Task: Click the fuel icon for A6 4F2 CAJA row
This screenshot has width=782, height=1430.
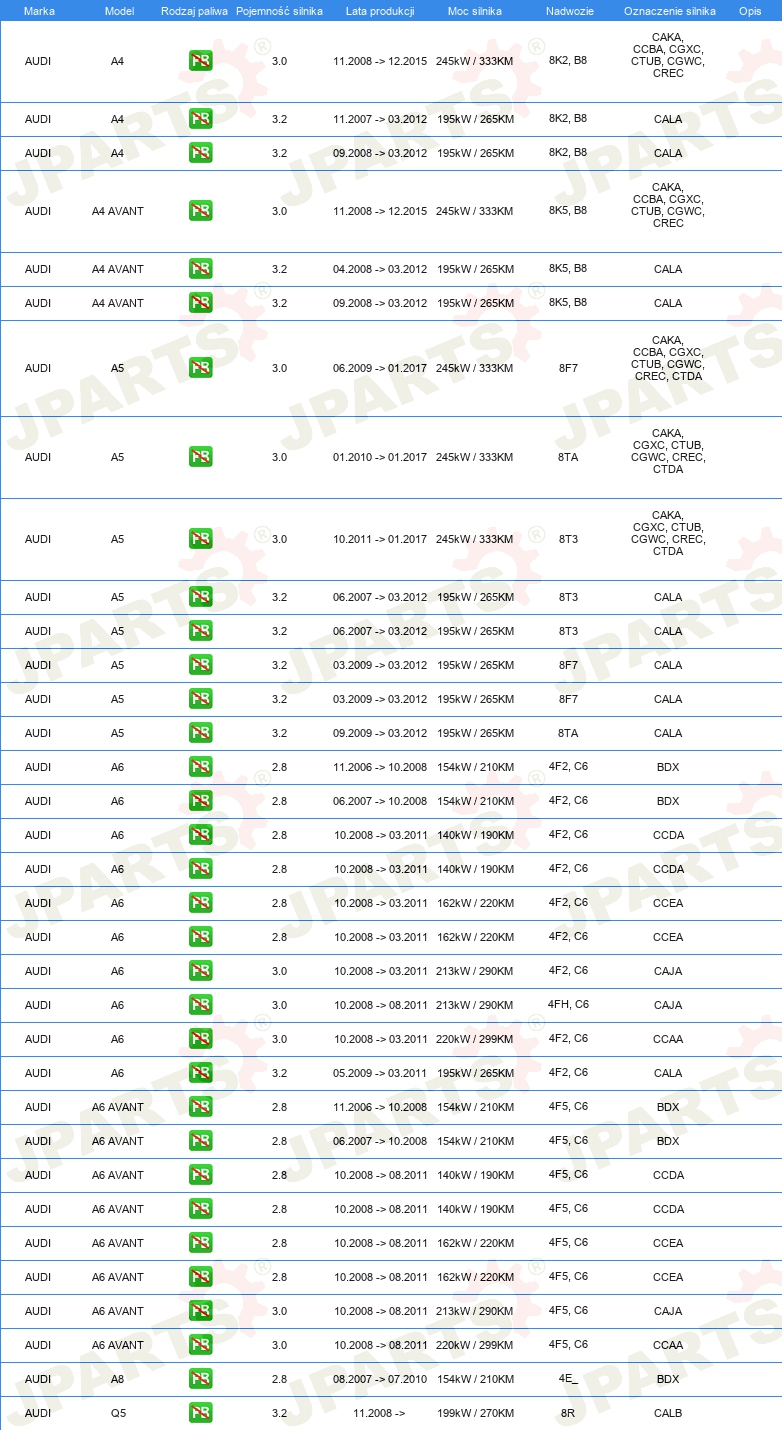Action: point(200,971)
